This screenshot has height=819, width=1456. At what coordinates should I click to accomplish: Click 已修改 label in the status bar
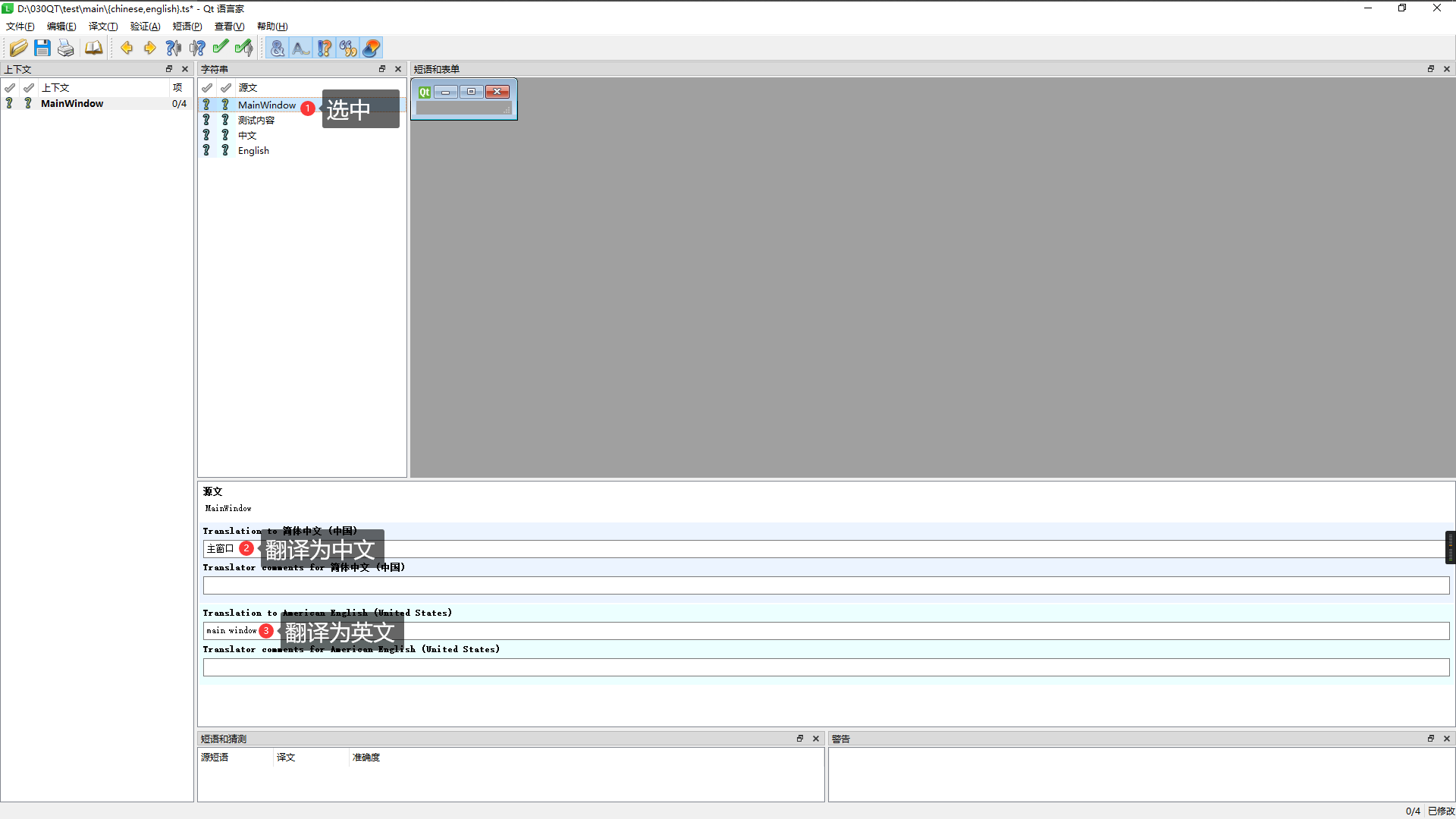tap(1441, 811)
